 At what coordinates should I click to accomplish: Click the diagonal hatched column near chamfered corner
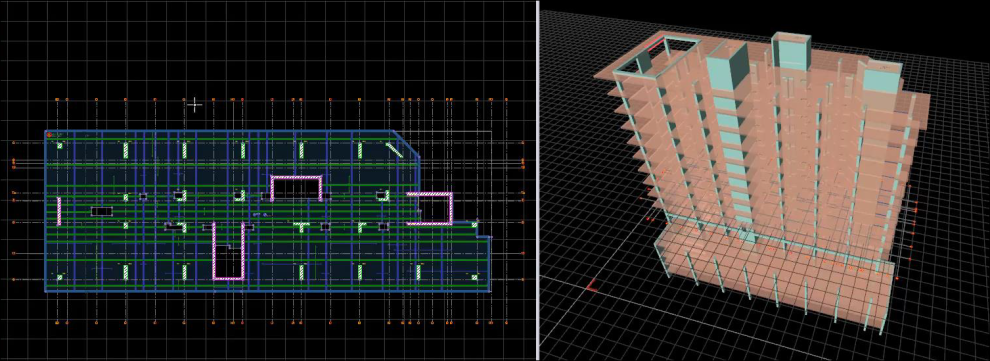click(395, 150)
